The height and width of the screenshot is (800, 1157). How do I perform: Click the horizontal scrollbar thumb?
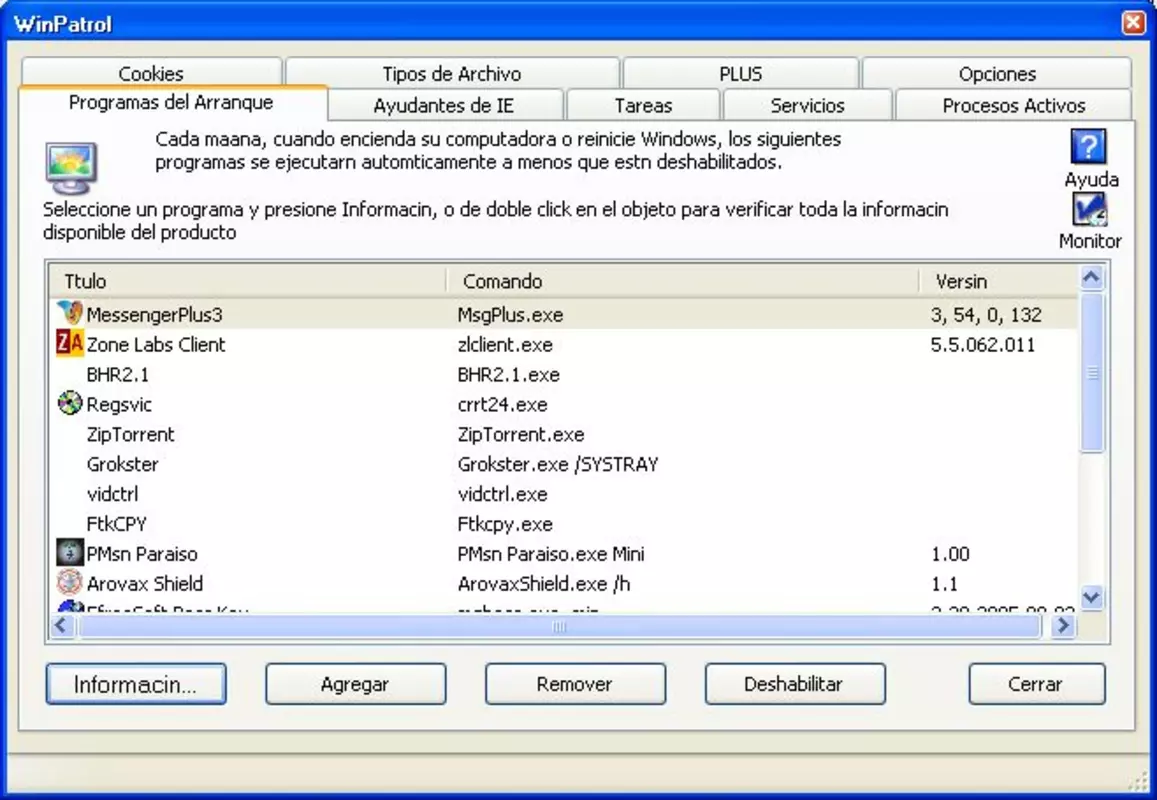click(x=560, y=627)
